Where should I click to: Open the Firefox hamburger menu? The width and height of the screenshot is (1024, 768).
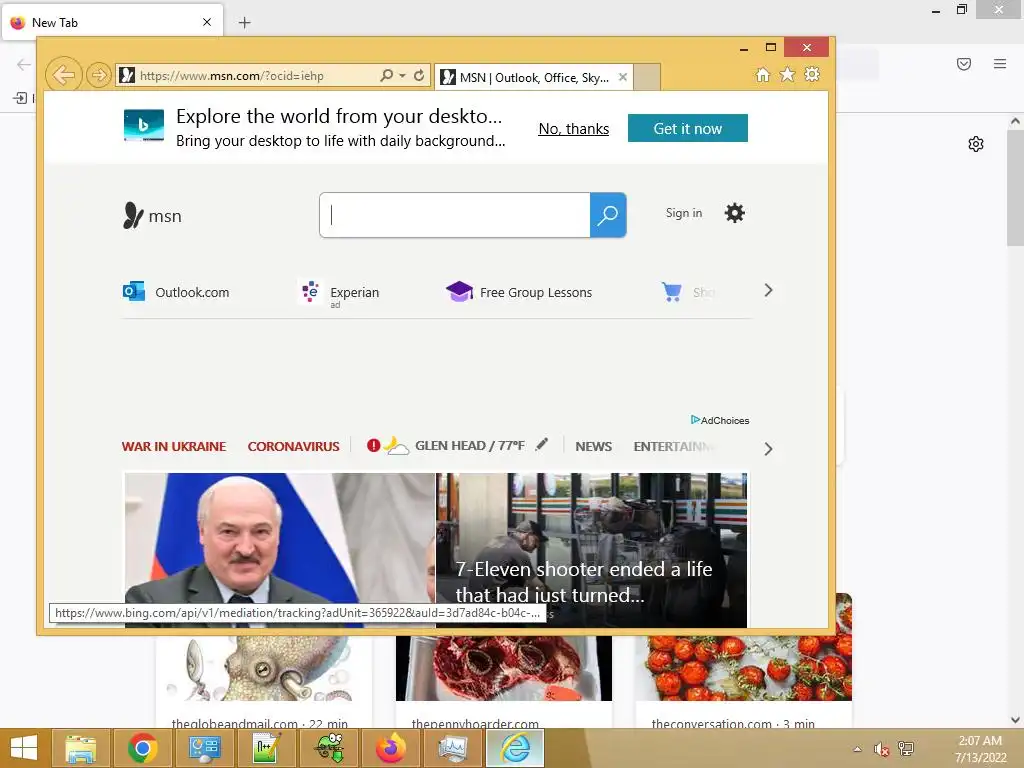(x=1000, y=64)
